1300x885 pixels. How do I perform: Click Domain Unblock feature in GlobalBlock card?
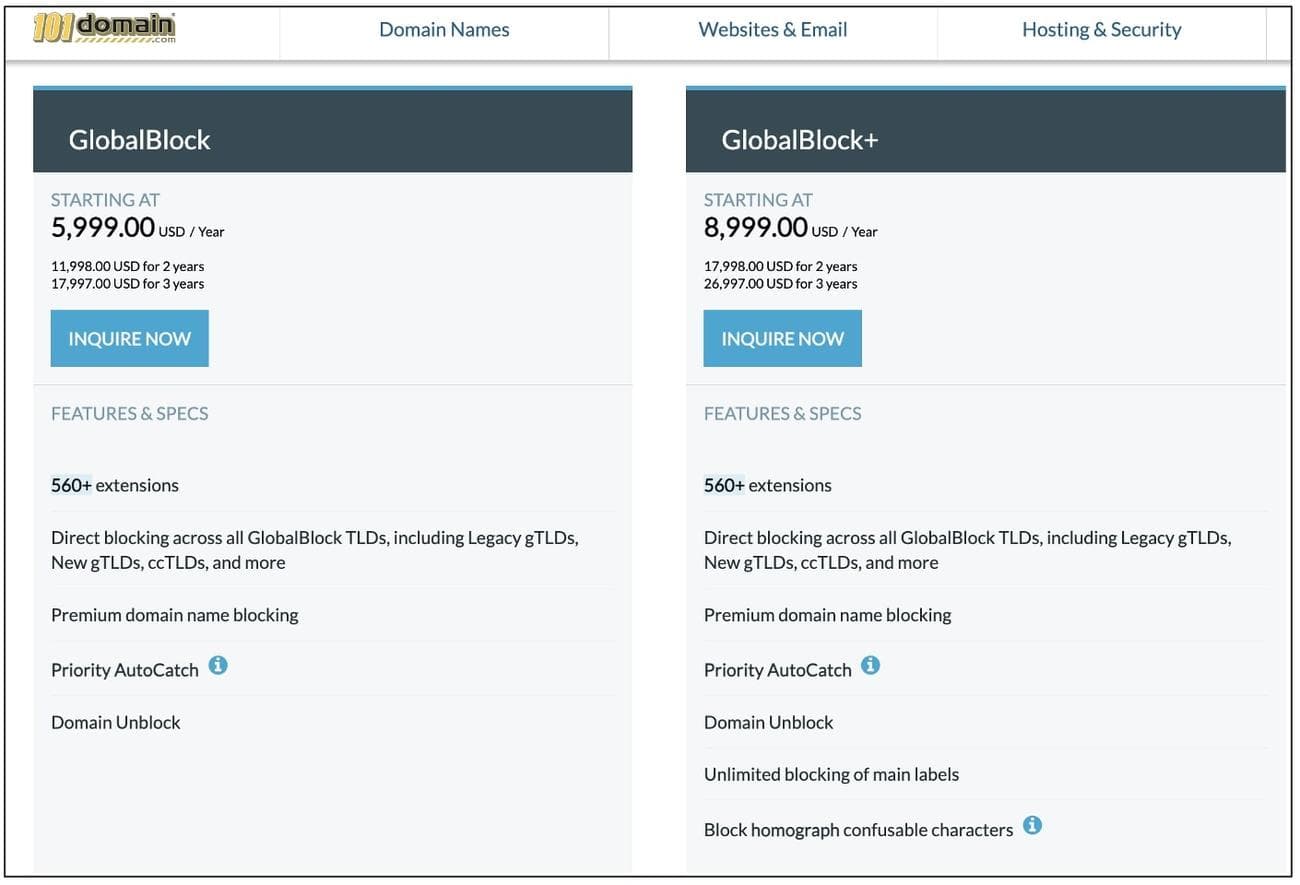116,722
